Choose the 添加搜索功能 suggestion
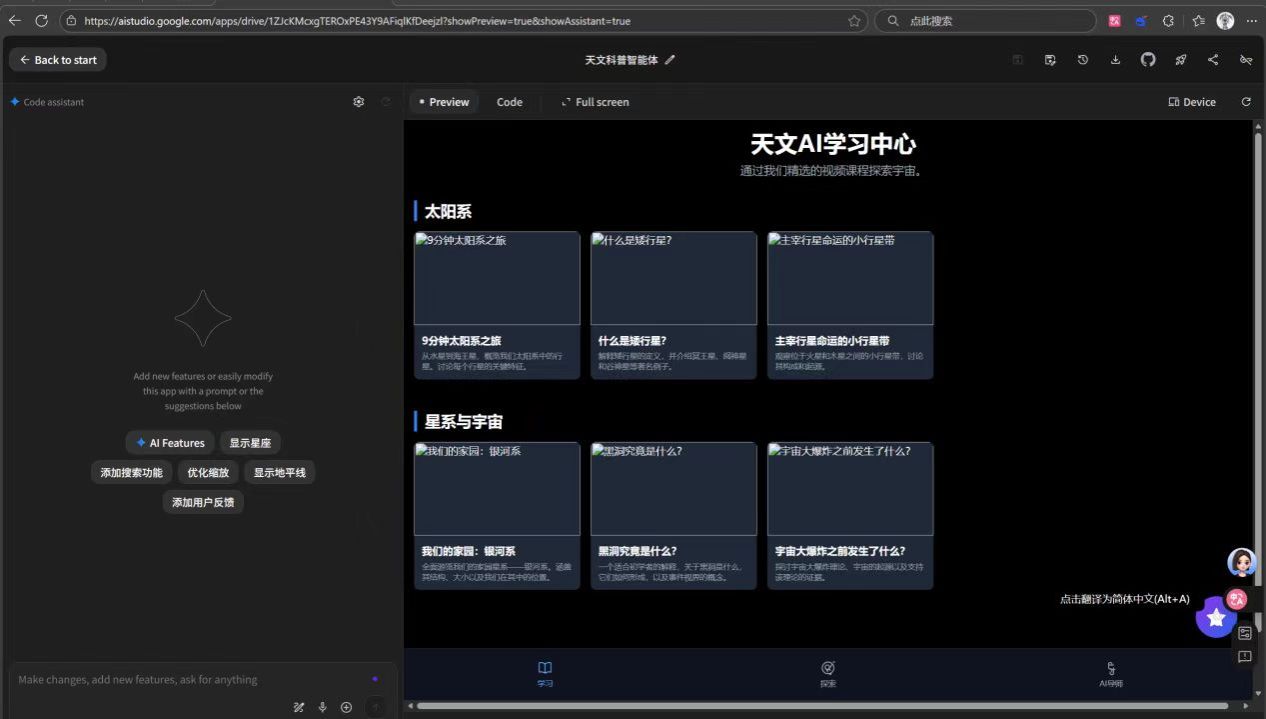 coord(131,473)
